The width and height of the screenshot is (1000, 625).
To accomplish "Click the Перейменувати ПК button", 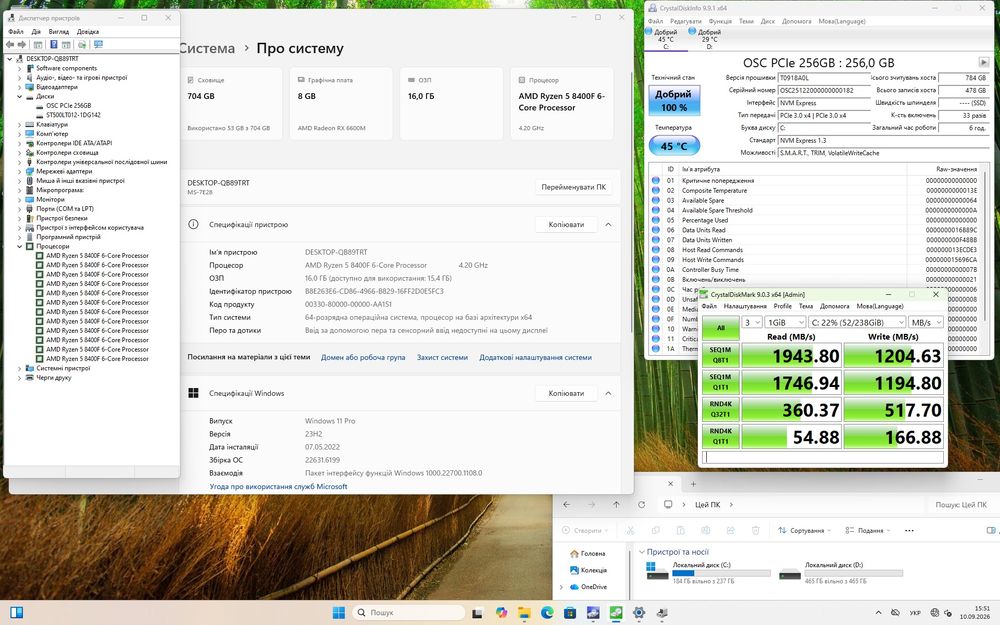I will (573, 187).
